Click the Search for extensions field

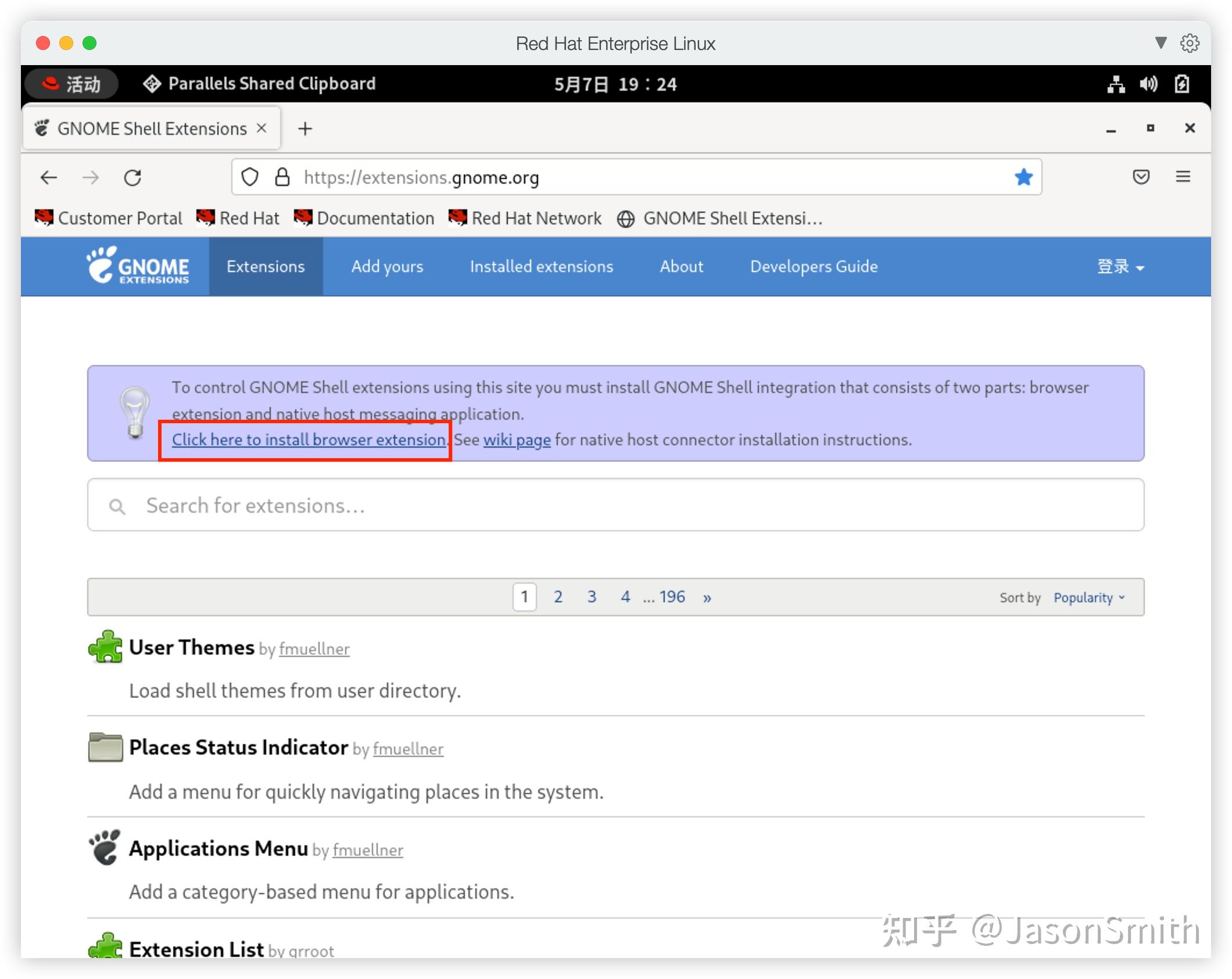coord(616,505)
